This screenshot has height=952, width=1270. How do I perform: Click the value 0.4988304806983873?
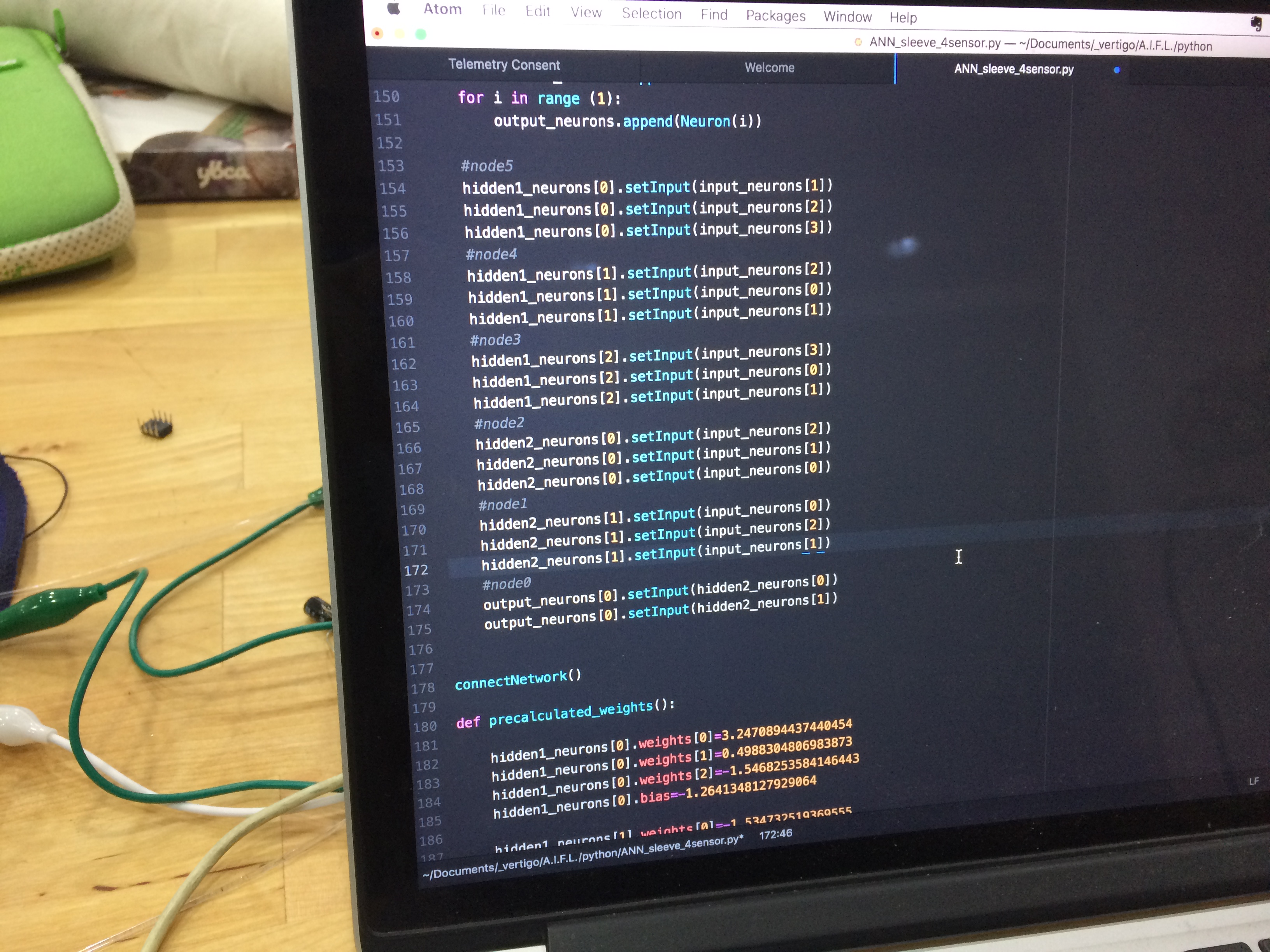pos(787,748)
